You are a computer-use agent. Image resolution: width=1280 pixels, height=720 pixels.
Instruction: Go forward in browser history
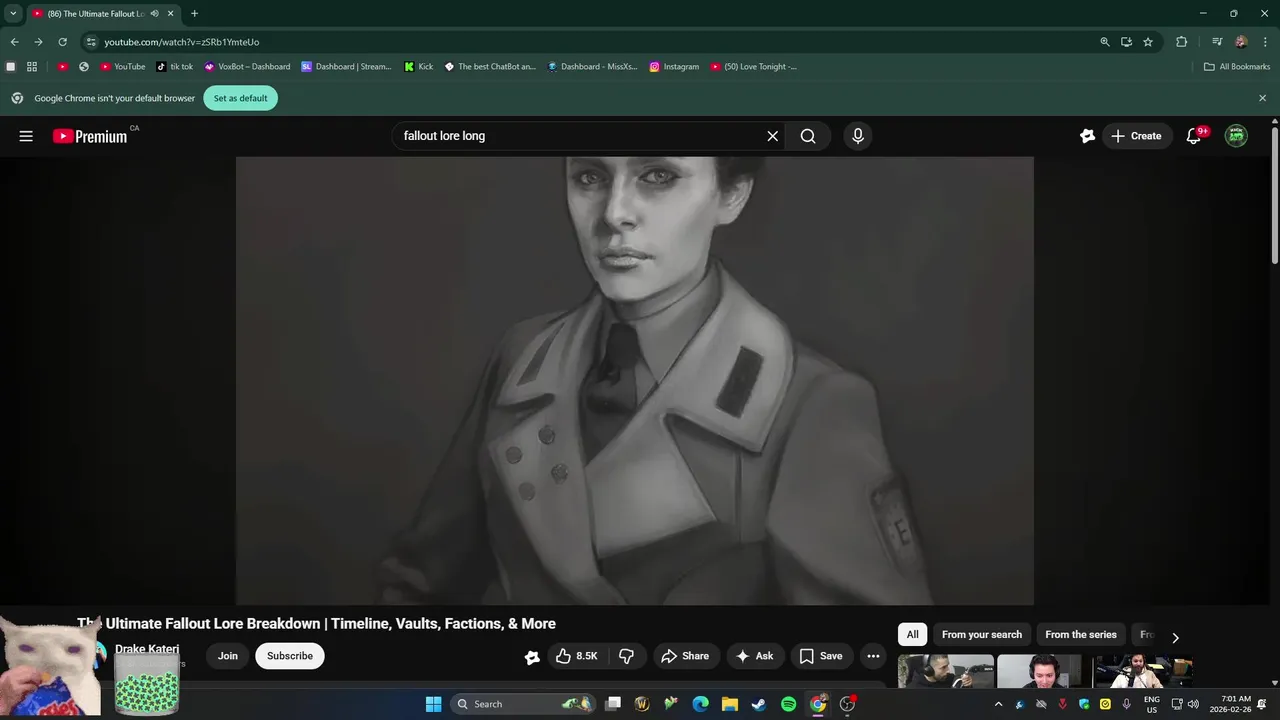38,42
